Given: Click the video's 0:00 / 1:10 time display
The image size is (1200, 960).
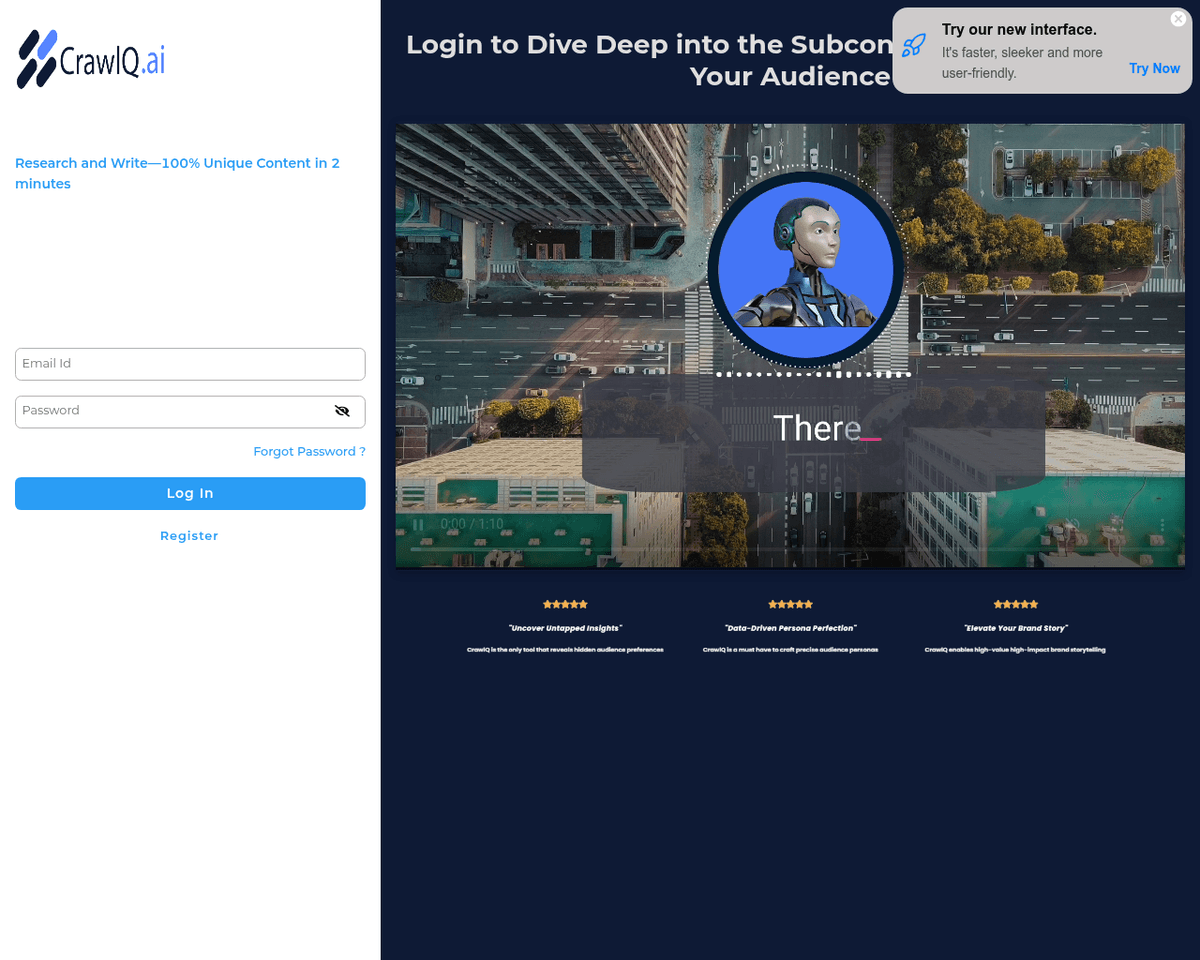Looking at the screenshot, I should (472, 524).
